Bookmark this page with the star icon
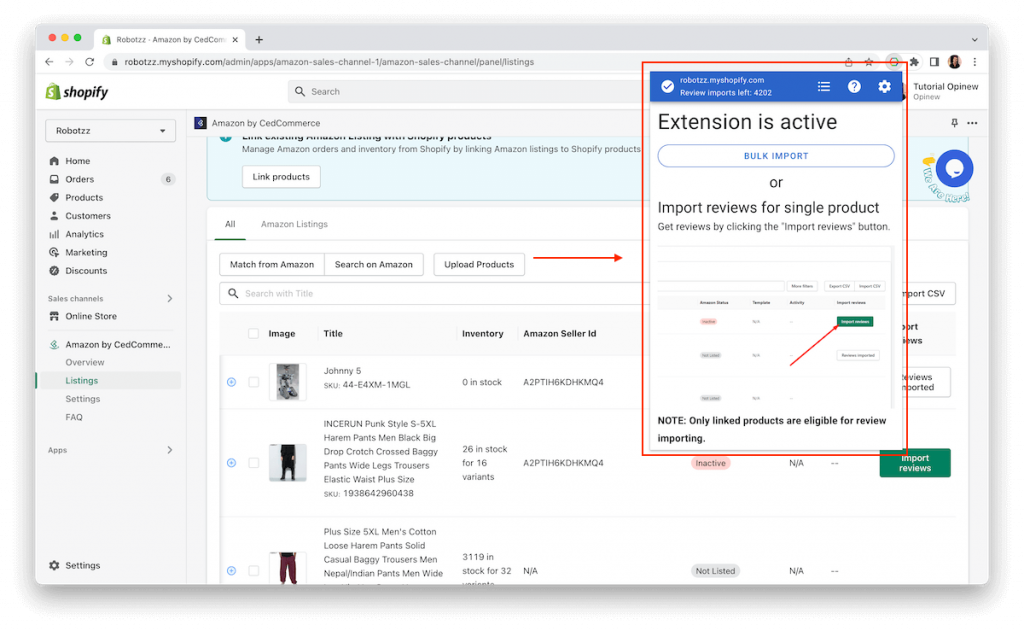1024x631 pixels. 869,62
